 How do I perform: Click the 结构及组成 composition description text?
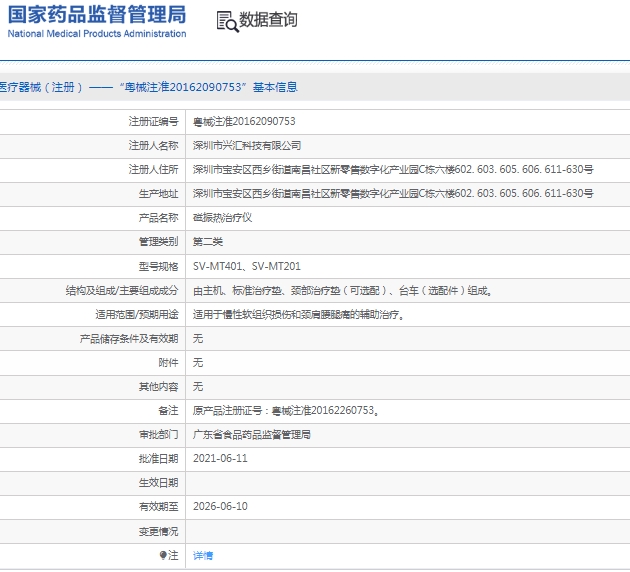click(342, 290)
